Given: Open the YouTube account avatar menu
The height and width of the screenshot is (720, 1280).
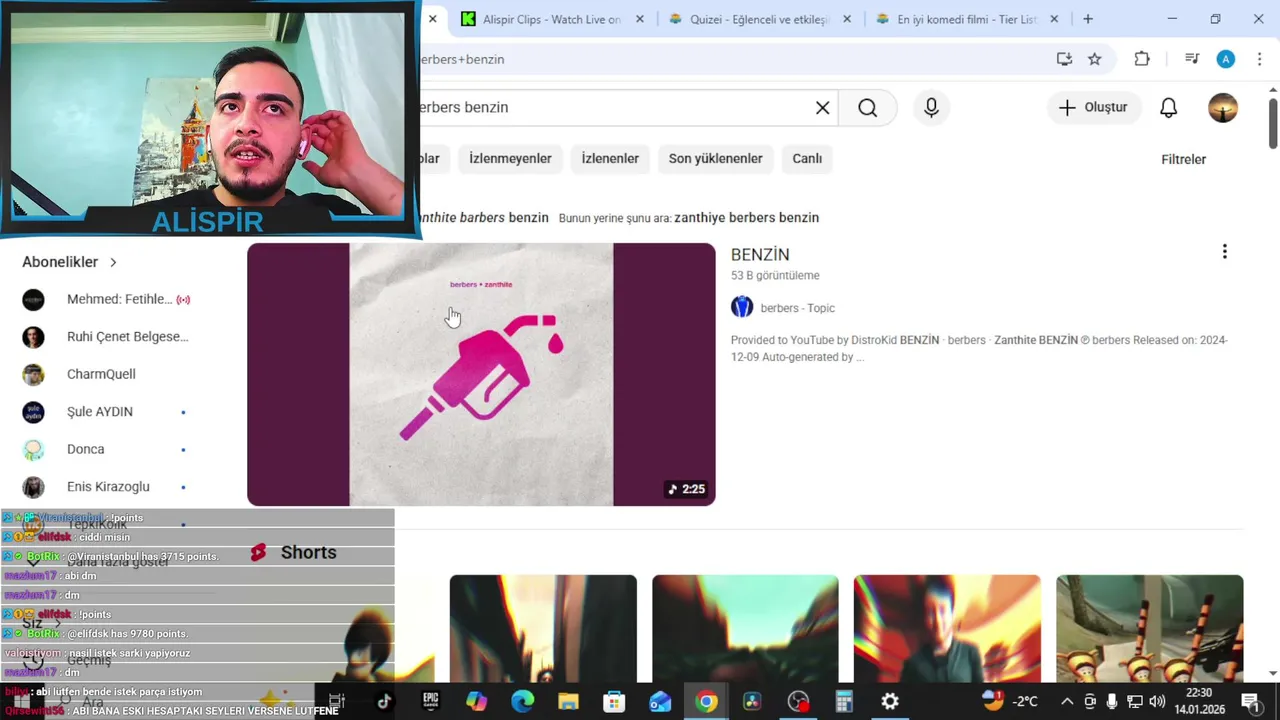Looking at the screenshot, I should (x=1222, y=108).
